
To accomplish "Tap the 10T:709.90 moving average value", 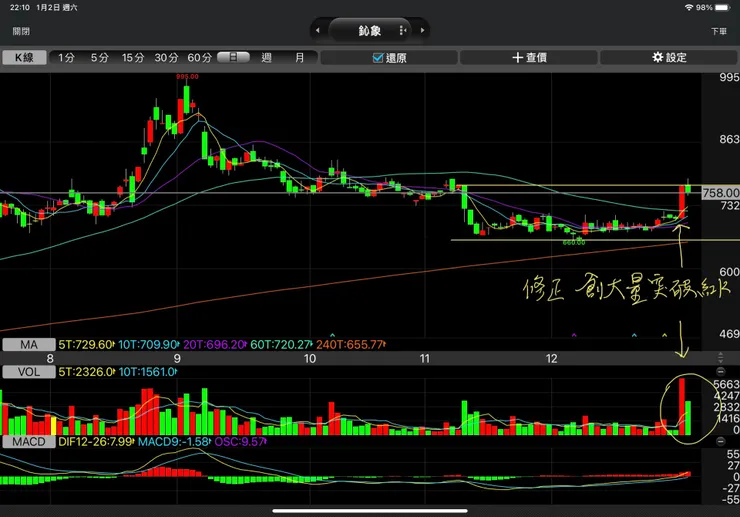I will coord(149,345).
